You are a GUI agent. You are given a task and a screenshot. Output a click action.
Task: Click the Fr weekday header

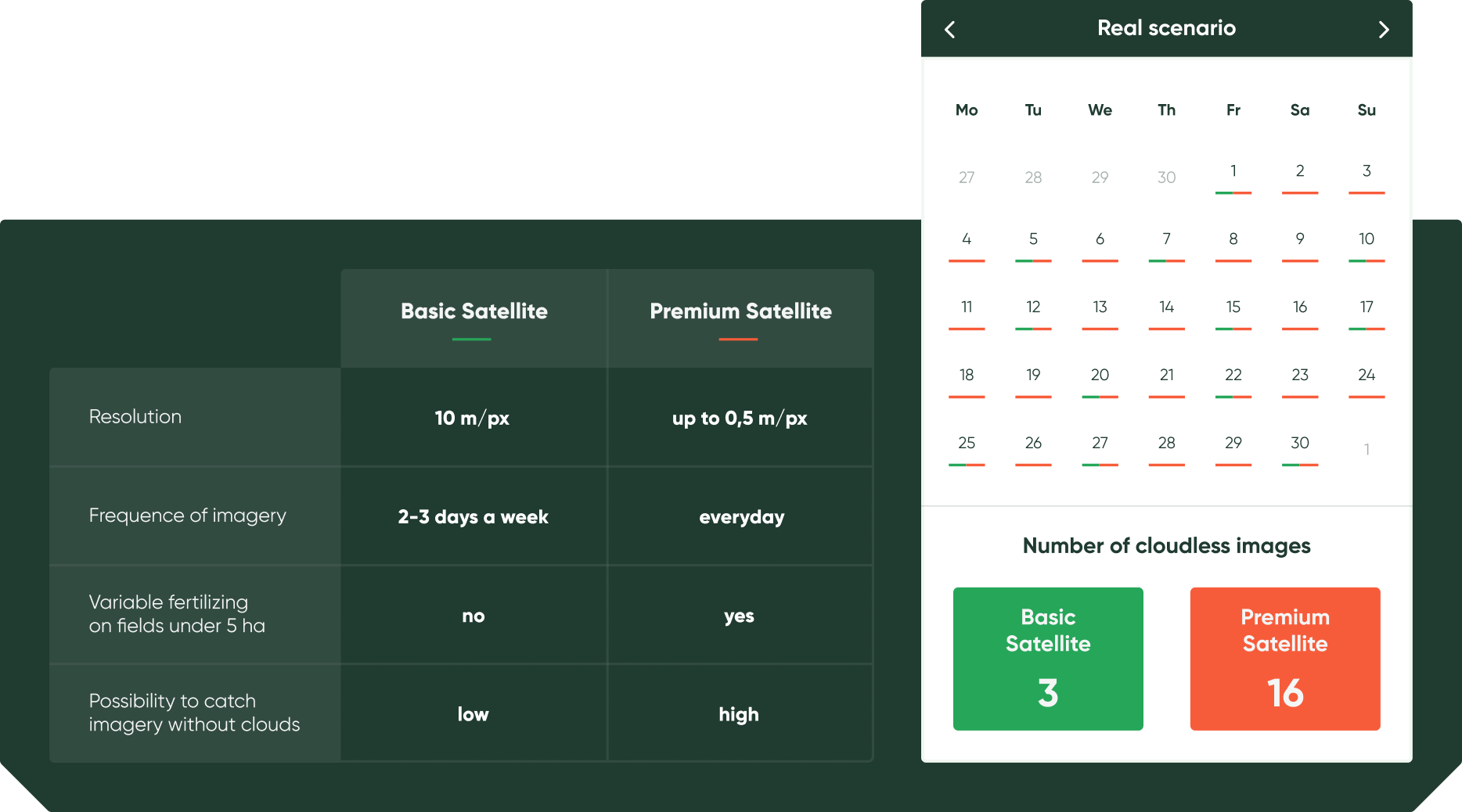tap(1233, 110)
